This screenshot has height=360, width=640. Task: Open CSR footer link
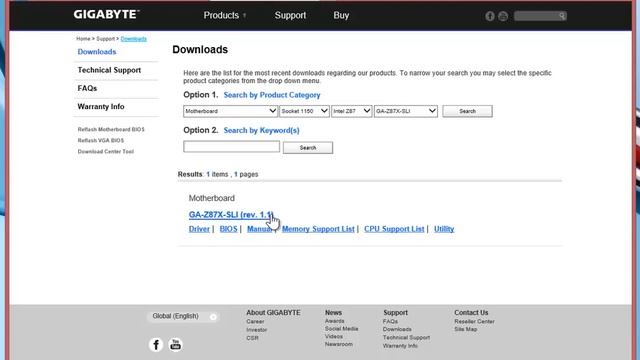[252, 338]
